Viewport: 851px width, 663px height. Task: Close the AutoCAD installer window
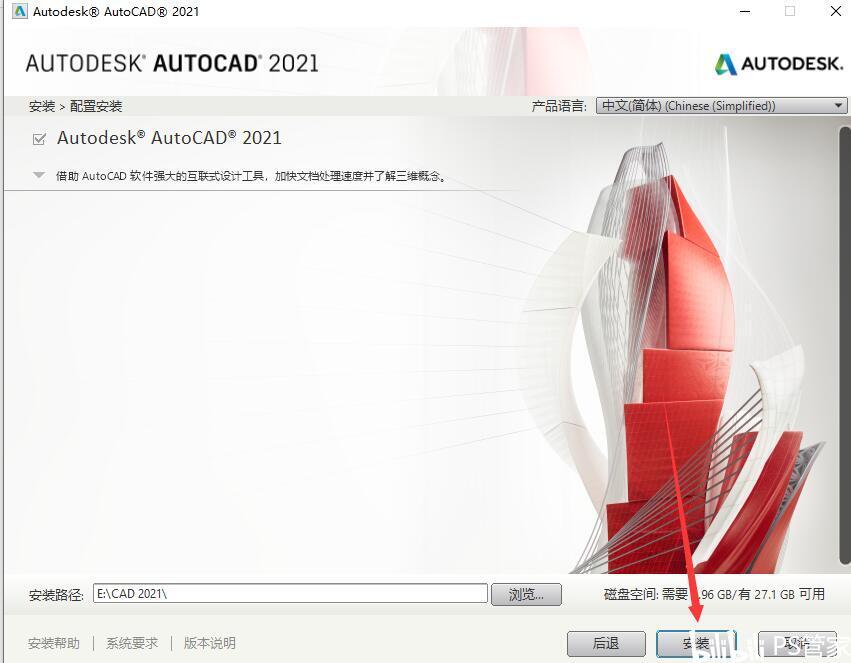click(x=836, y=11)
